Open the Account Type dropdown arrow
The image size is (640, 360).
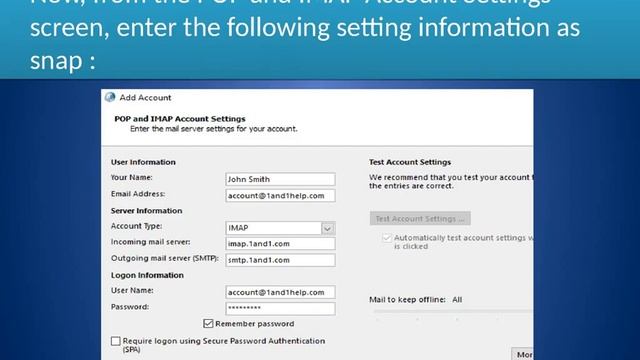pyautogui.click(x=328, y=228)
